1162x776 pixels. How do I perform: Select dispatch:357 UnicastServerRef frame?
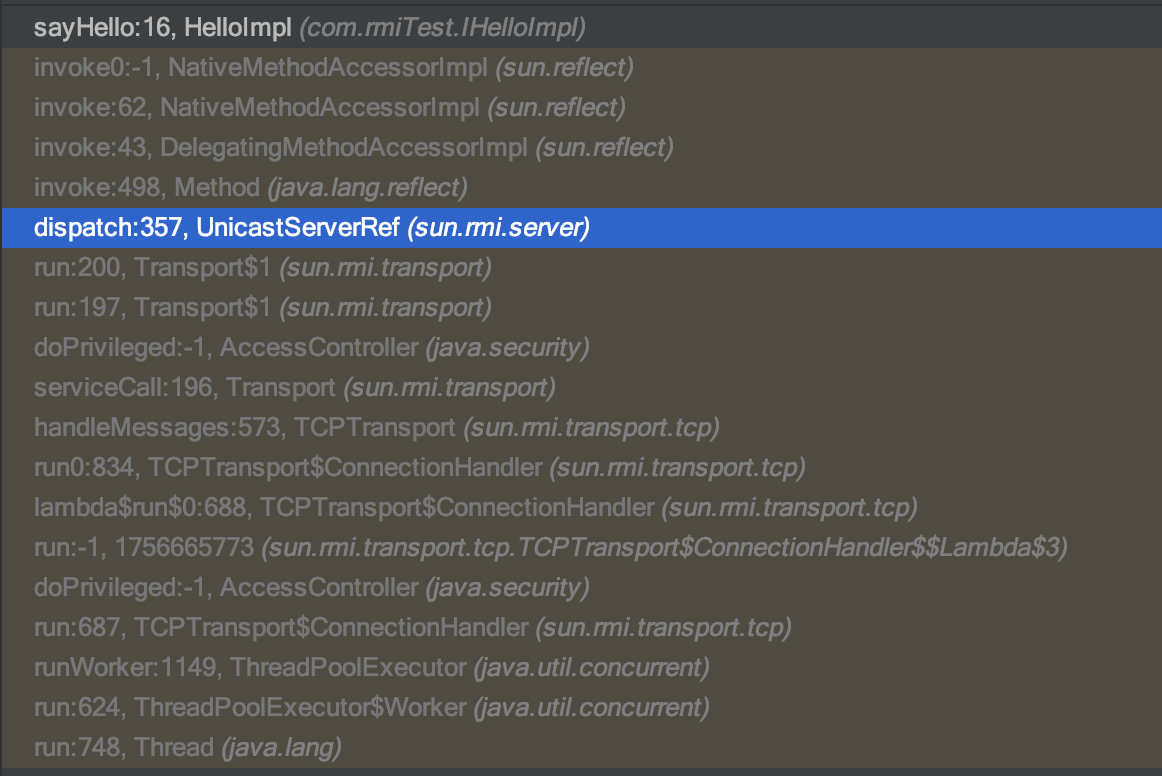[x=581, y=228]
